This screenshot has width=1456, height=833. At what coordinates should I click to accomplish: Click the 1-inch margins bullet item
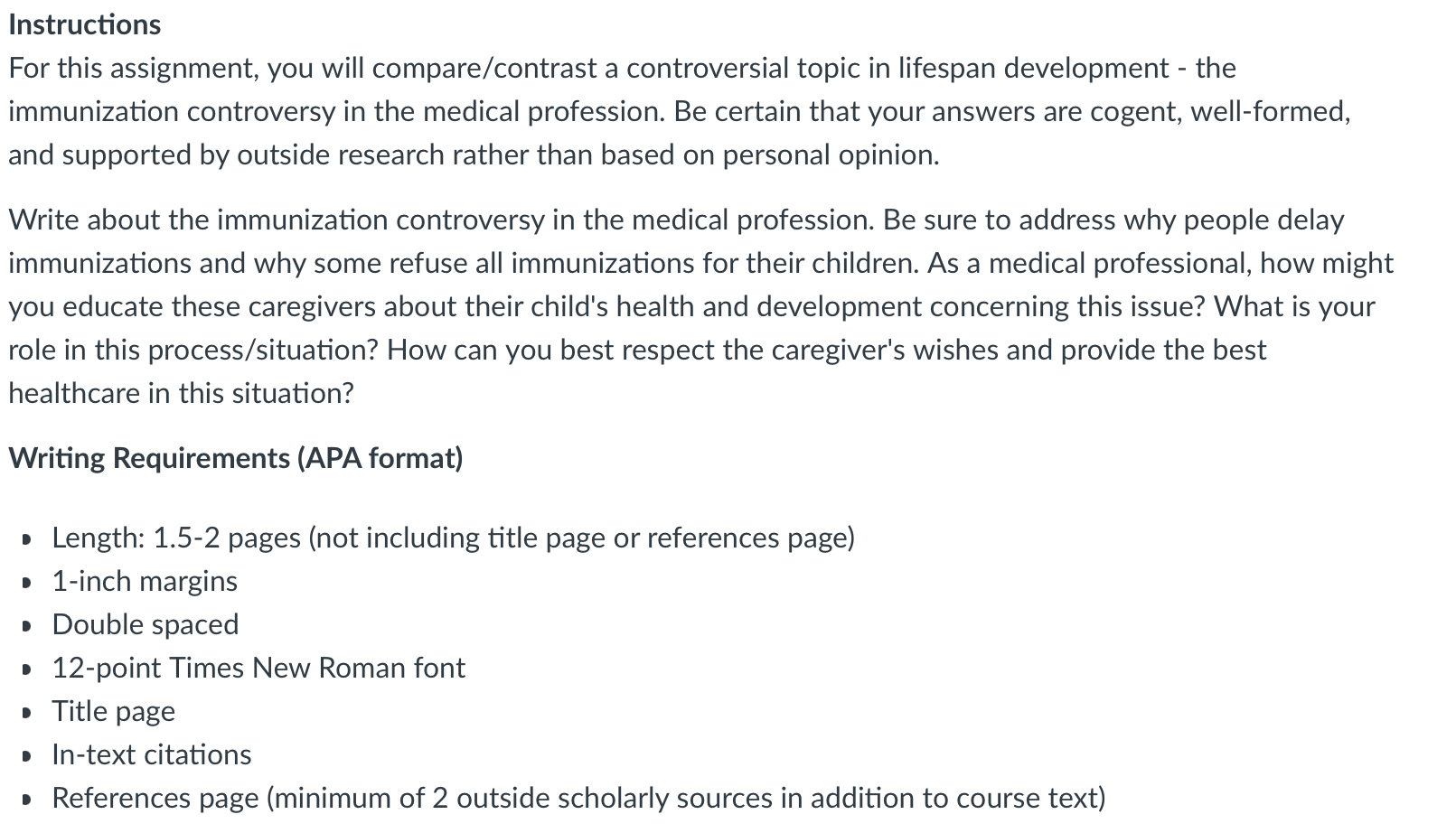(x=145, y=581)
